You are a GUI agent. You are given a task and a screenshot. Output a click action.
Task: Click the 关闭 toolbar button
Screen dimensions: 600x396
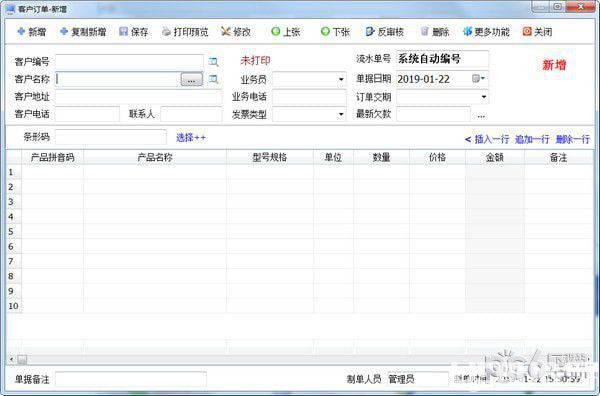(538, 32)
